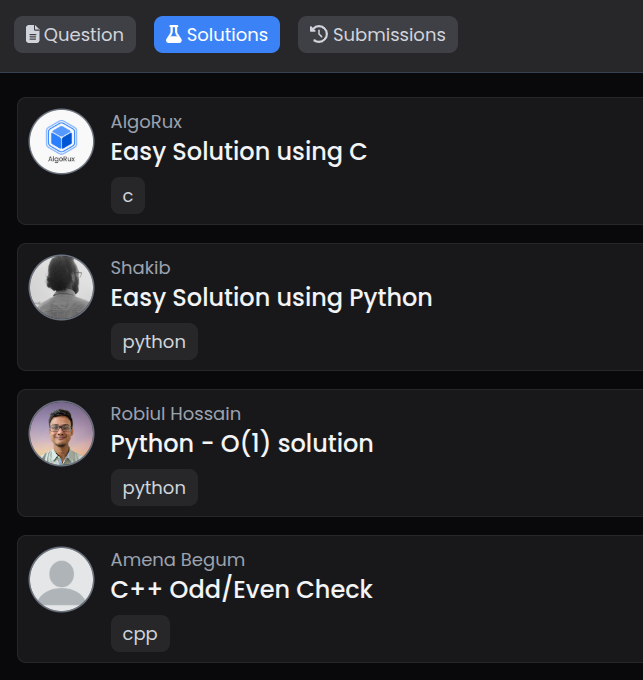Switch to the Solutions tab
Screen dimensions: 643x680
coord(216,35)
